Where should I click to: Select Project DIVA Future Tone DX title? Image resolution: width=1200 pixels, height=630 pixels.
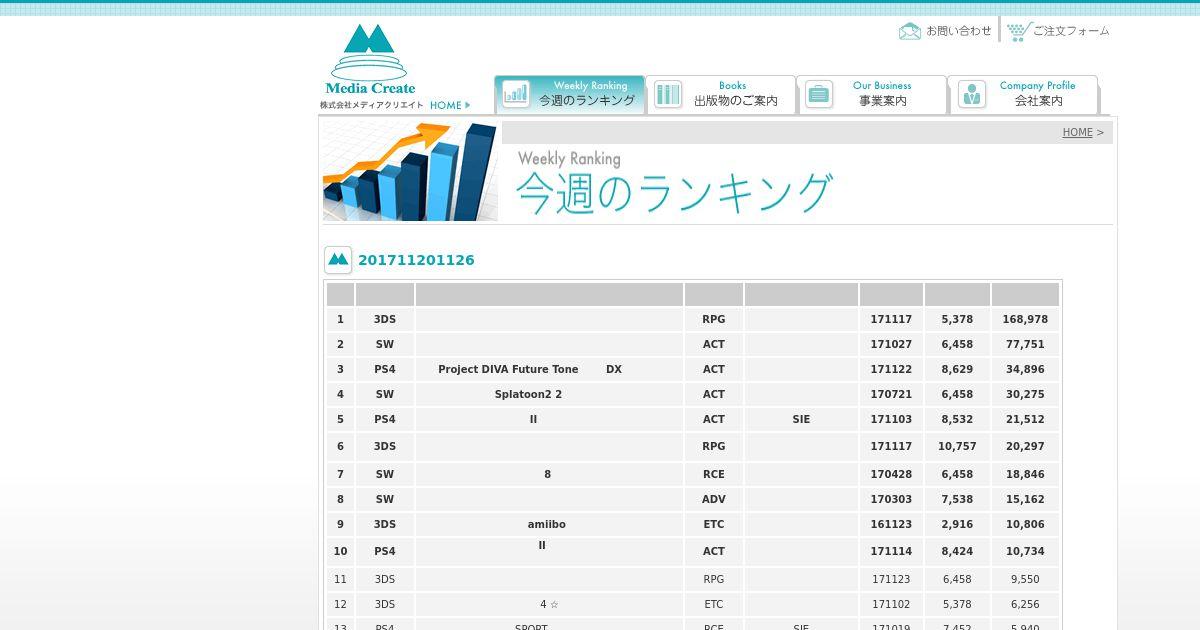pos(530,369)
